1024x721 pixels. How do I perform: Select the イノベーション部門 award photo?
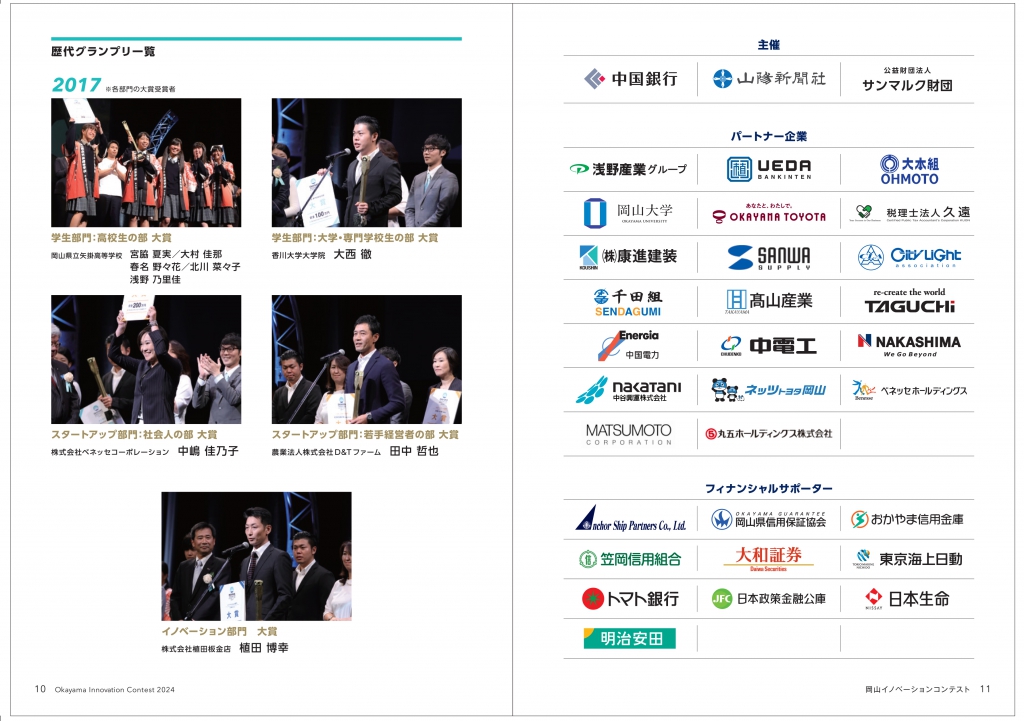pyautogui.click(x=256, y=556)
